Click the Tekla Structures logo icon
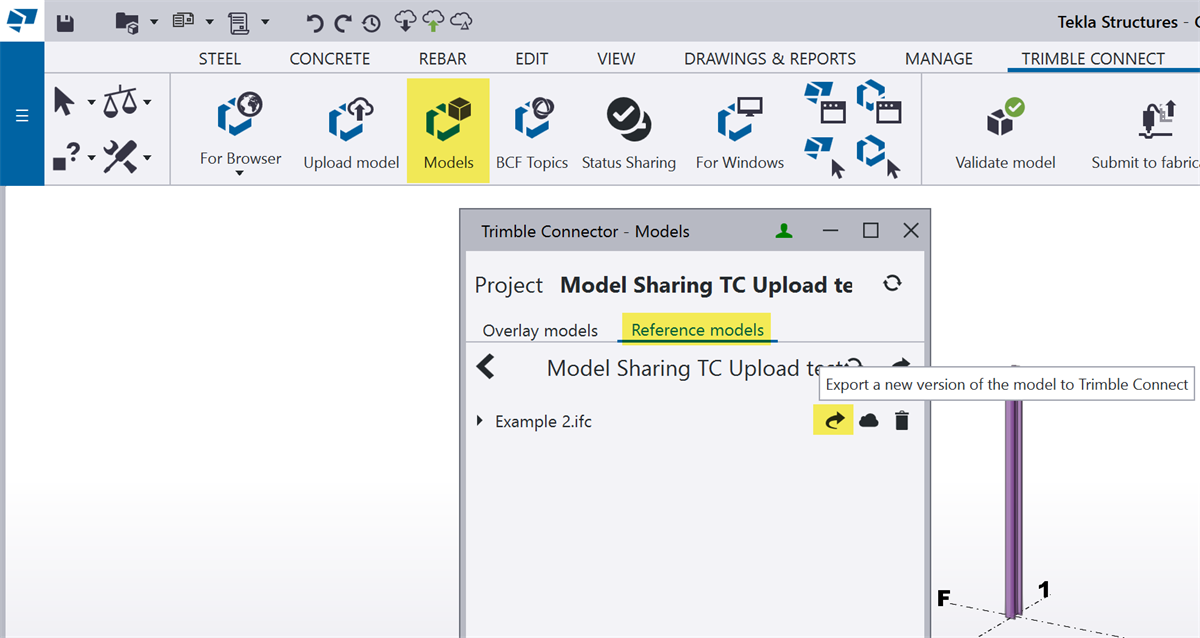This screenshot has height=638, width=1200. point(21,20)
